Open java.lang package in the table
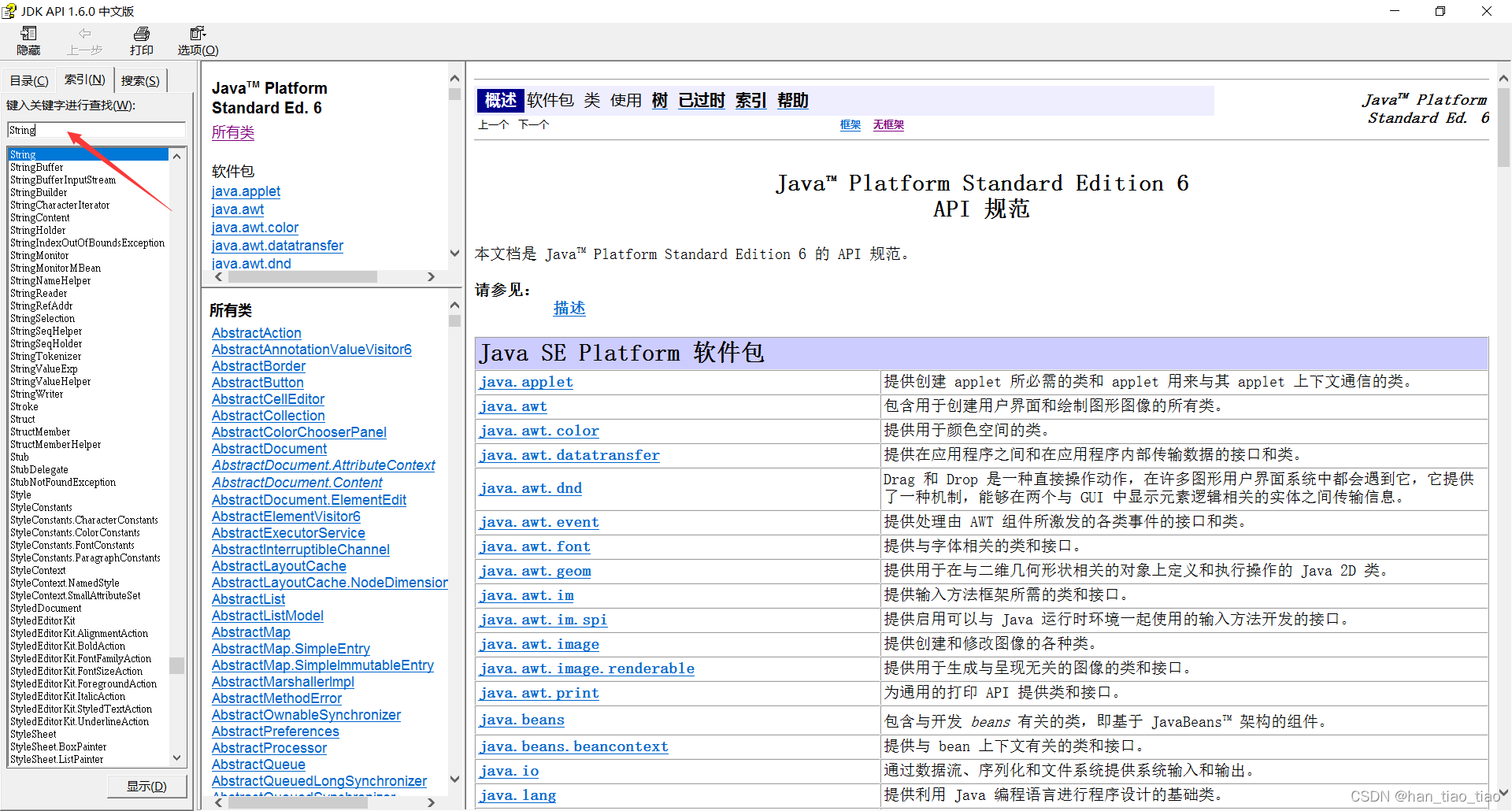The height and width of the screenshot is (811, 1512). point(517,795)
